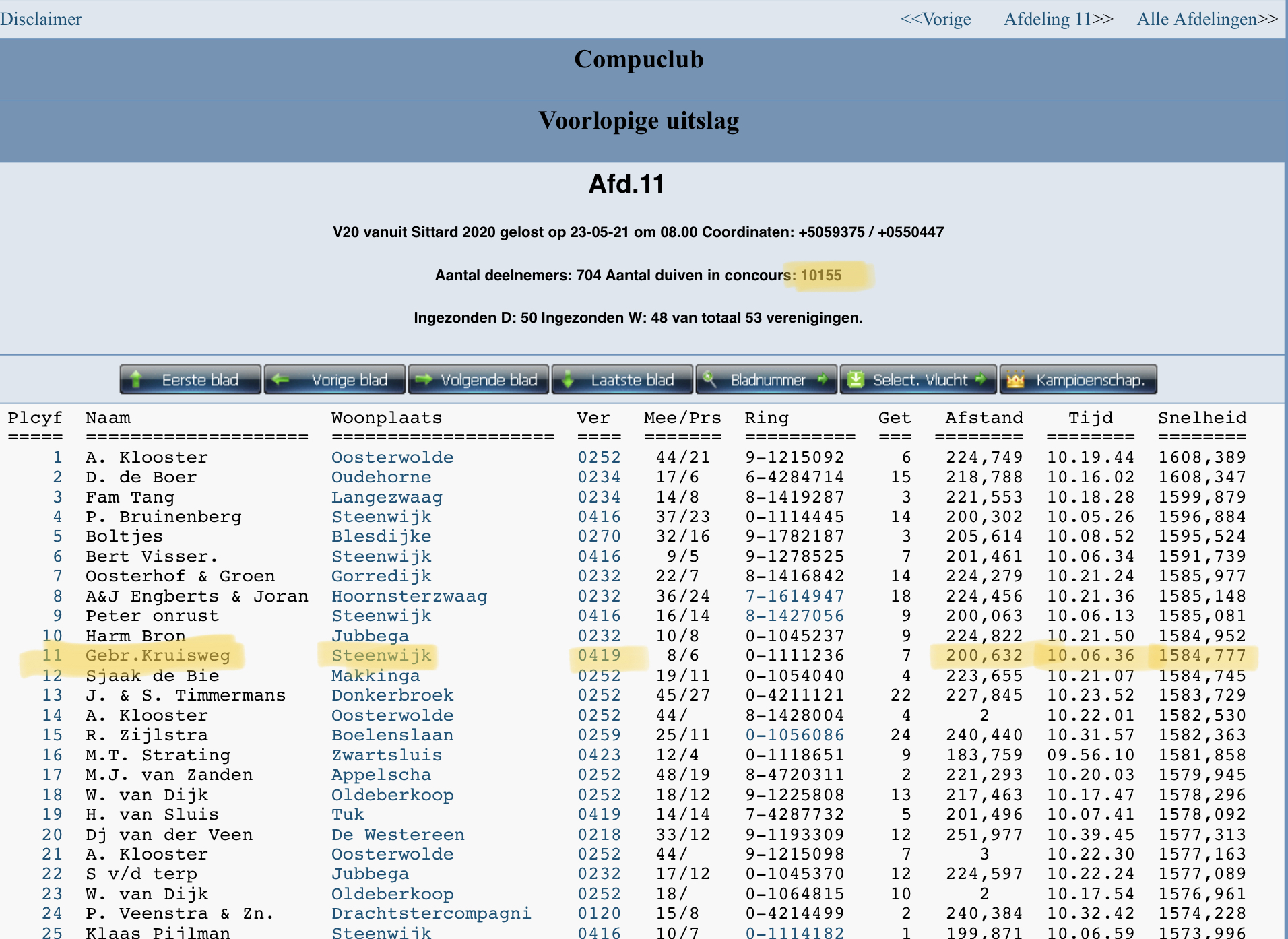
Task: Click the green down-arrow icon on Laatste blad
Action: click(x=568, y=379)
